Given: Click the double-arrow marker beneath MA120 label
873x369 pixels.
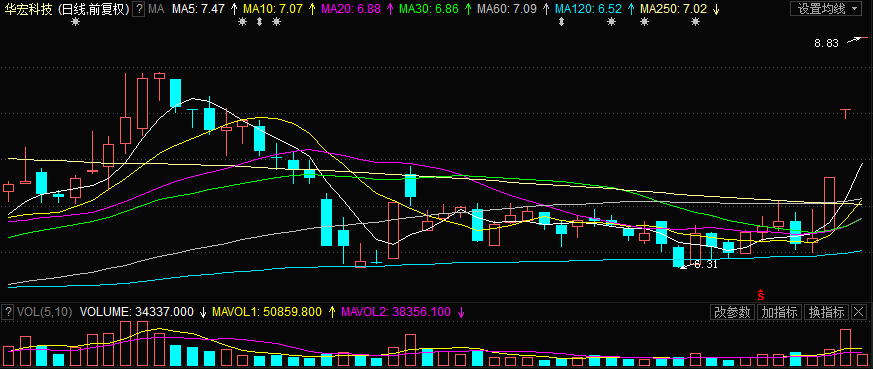Looking at the screenshot, I should [x=561, y=22].
